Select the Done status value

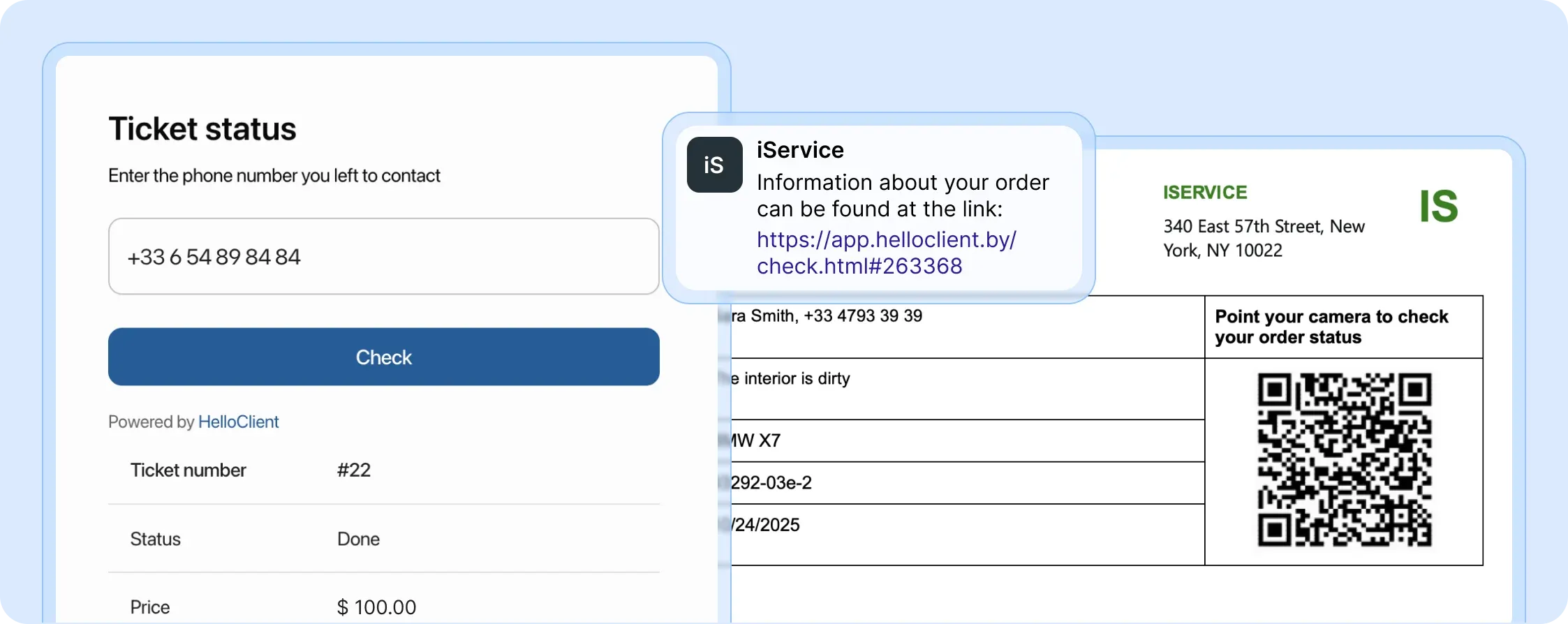357,538
